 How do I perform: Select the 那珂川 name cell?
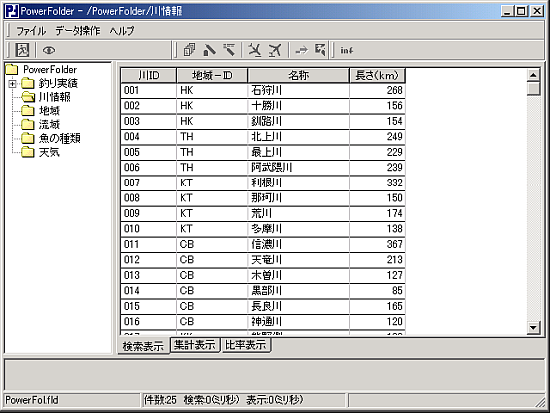(299, 198)
